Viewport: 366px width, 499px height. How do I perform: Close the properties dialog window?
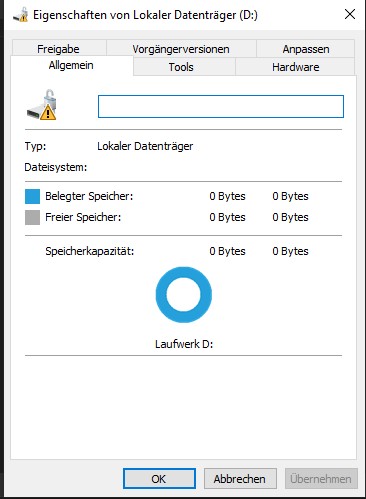pos(350,14)
